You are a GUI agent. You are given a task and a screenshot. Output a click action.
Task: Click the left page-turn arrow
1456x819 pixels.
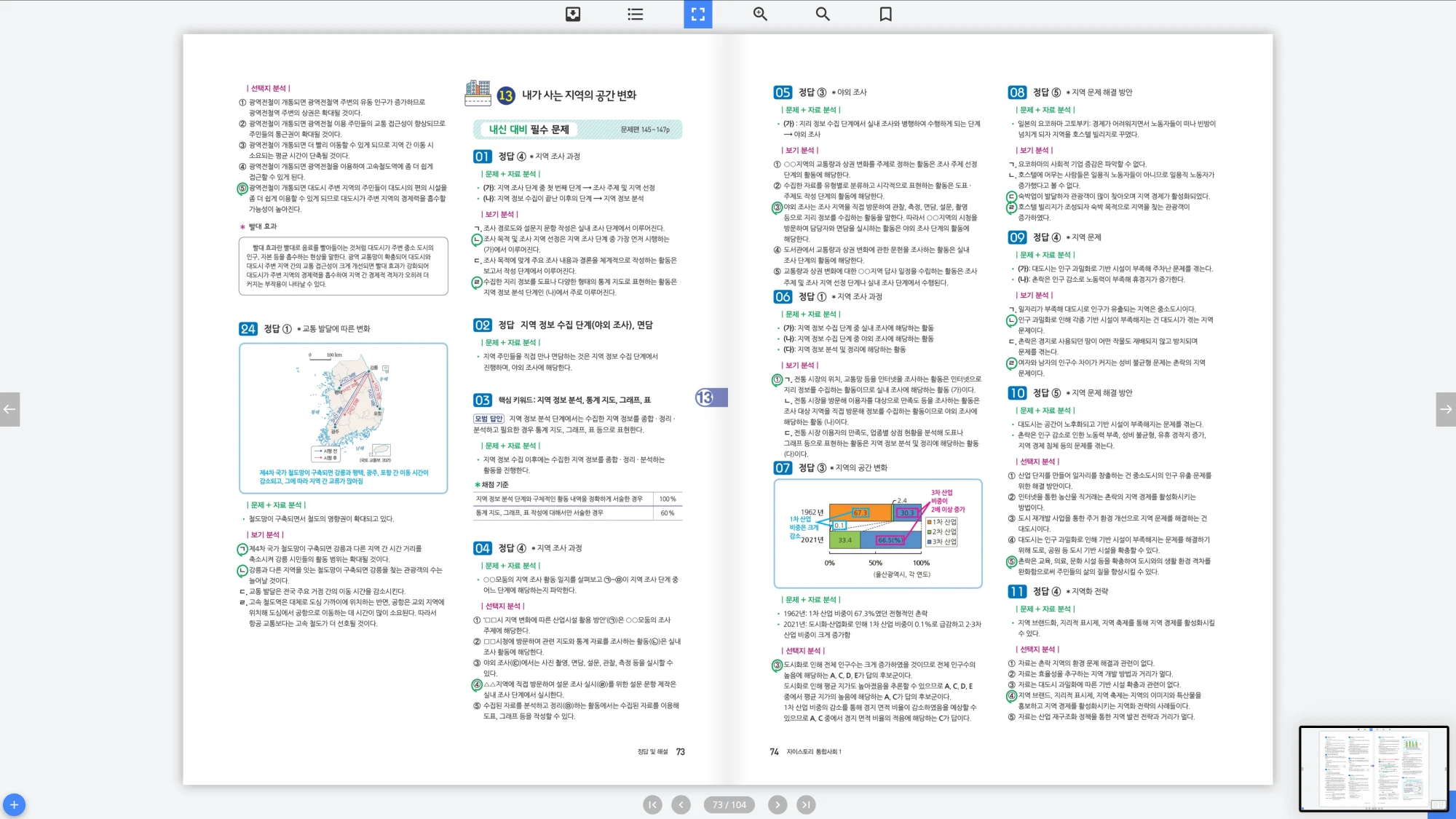(x=9, y=409)
